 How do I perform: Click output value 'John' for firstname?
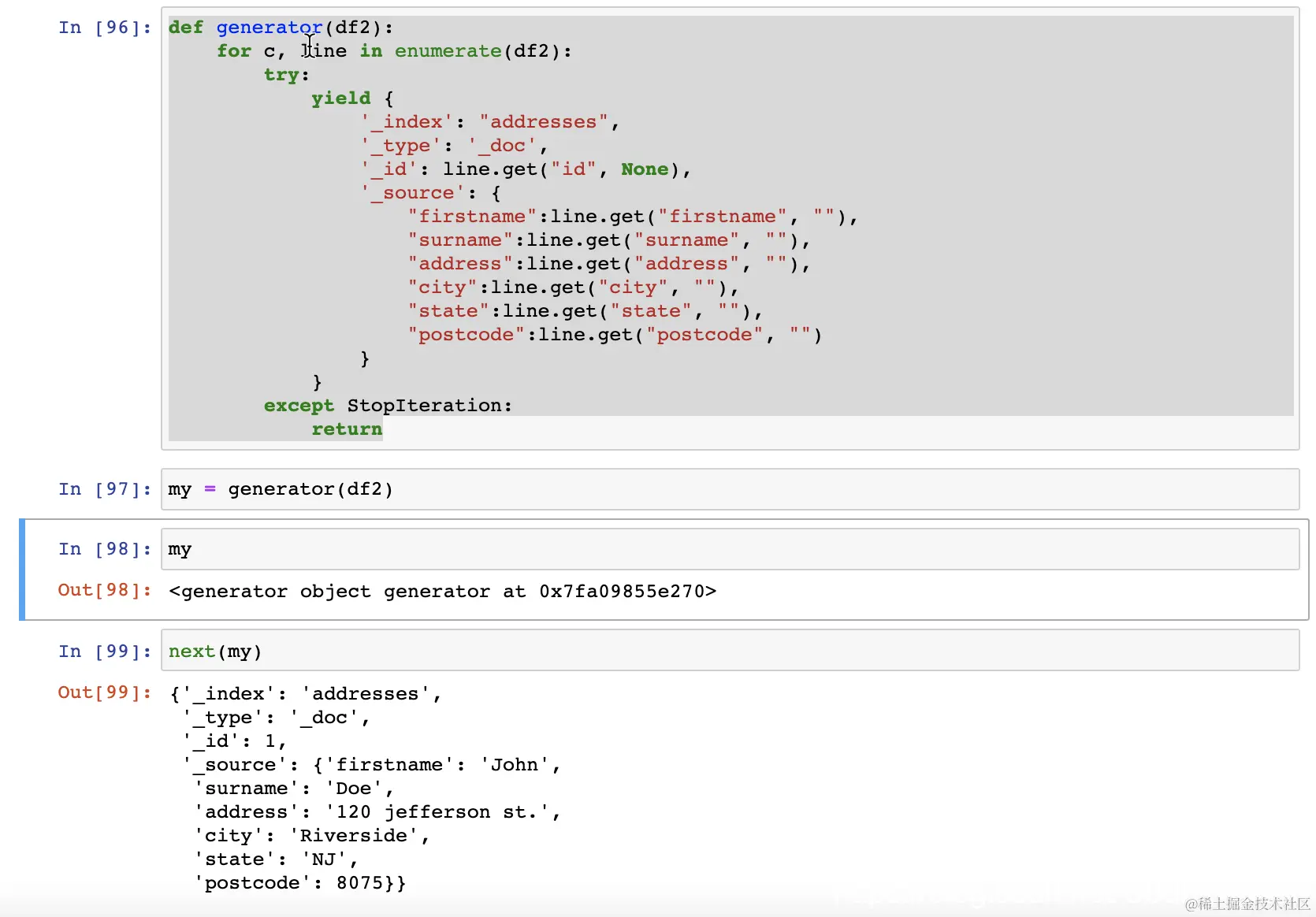click(x=515, y=765)
